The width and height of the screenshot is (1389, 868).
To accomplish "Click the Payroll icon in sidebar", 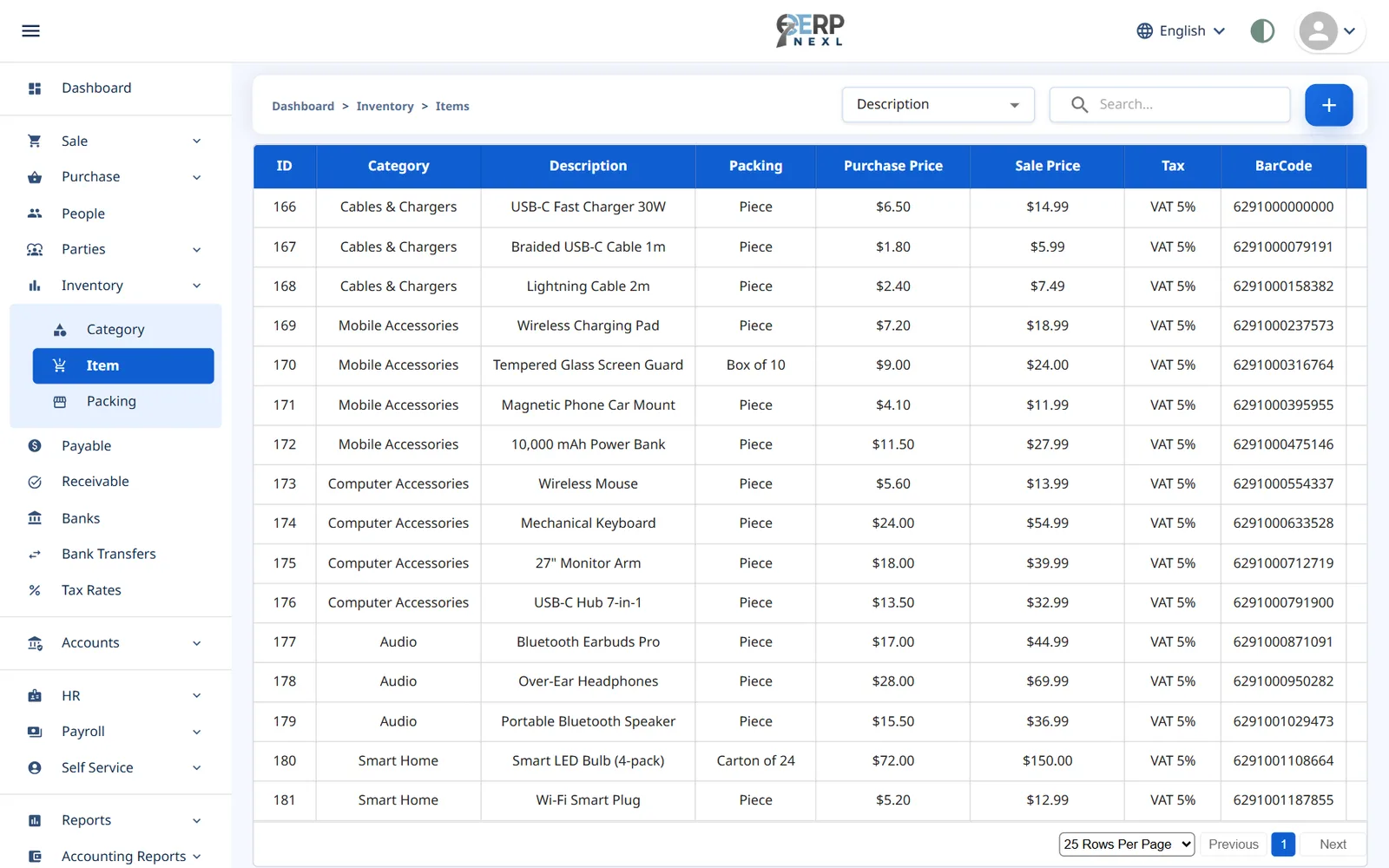I will point(35,732).
